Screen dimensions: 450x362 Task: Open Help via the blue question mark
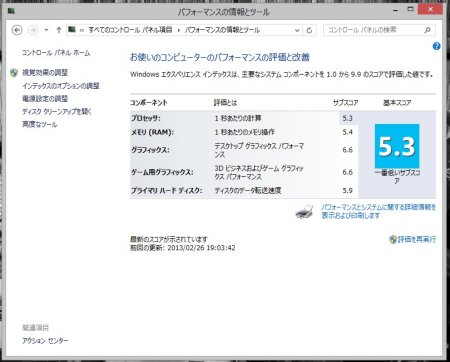click(x=436, y=46)
